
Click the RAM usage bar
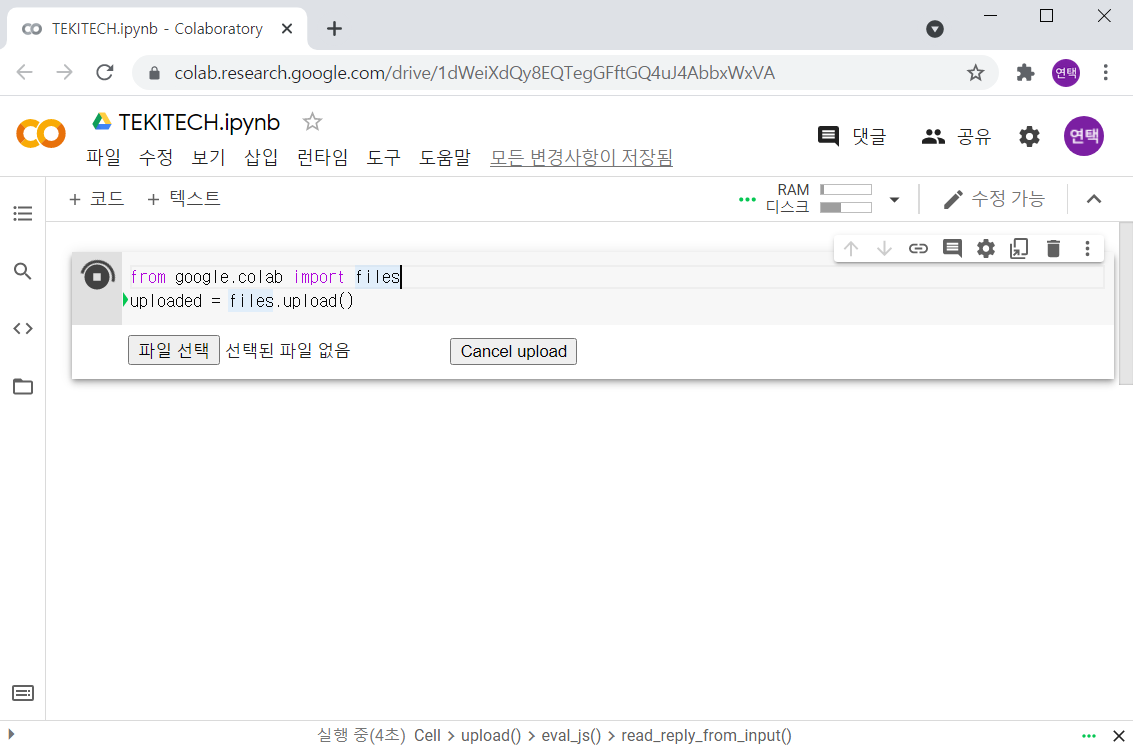(x=846, y=189)
